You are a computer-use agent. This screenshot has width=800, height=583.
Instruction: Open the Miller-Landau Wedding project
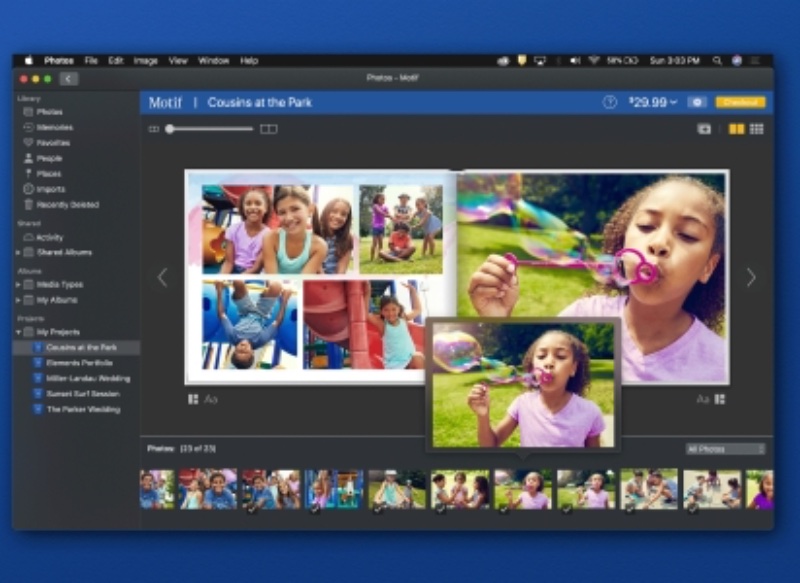(88, 378)
